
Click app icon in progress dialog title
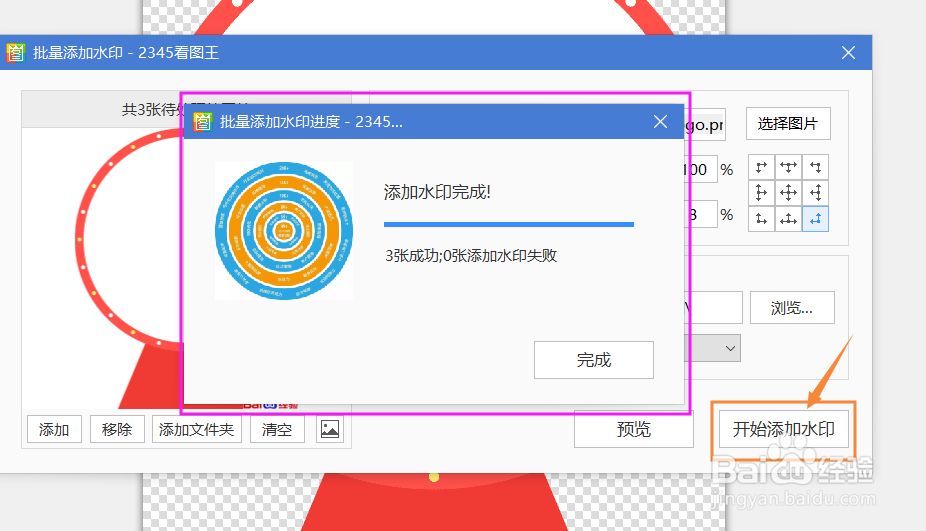pyautogui.click(x=203, y=122)
